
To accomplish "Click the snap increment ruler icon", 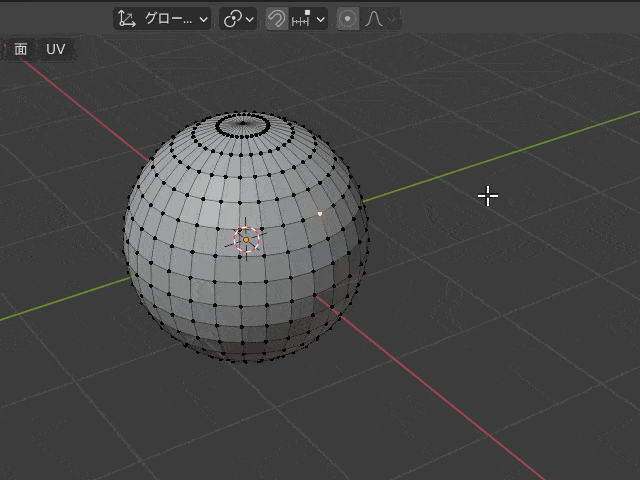I will click(301, 19).
